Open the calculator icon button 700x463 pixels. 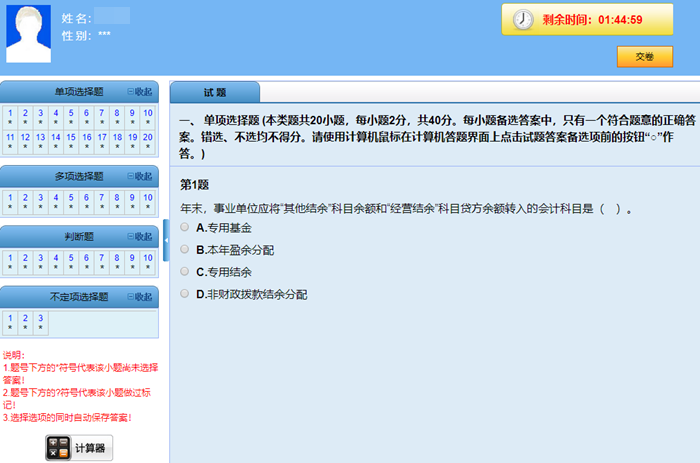coord(79,447)
